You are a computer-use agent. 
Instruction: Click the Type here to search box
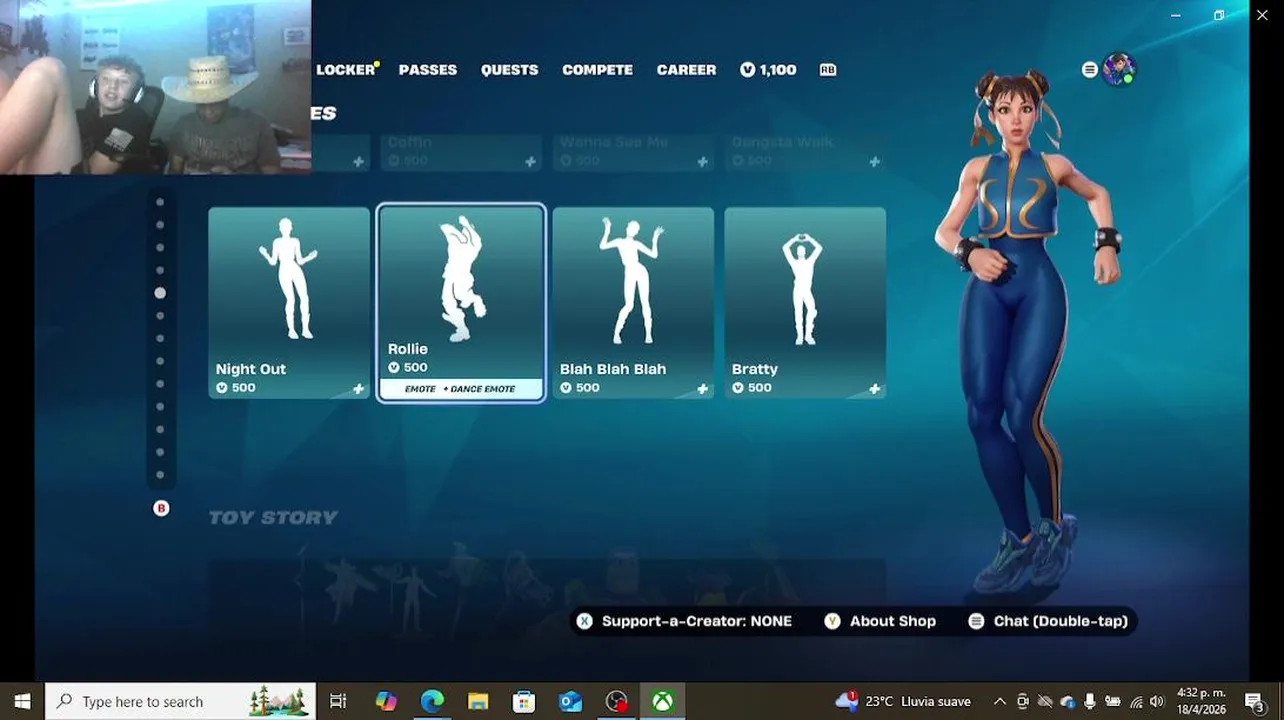point(181,702)
